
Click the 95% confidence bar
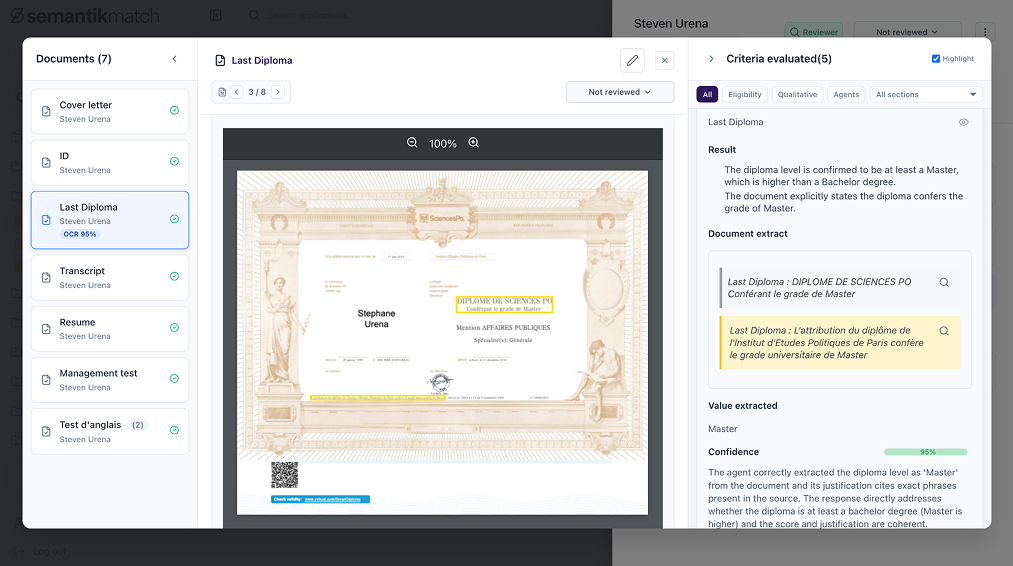pyautogui.click(x=926, y=452)
